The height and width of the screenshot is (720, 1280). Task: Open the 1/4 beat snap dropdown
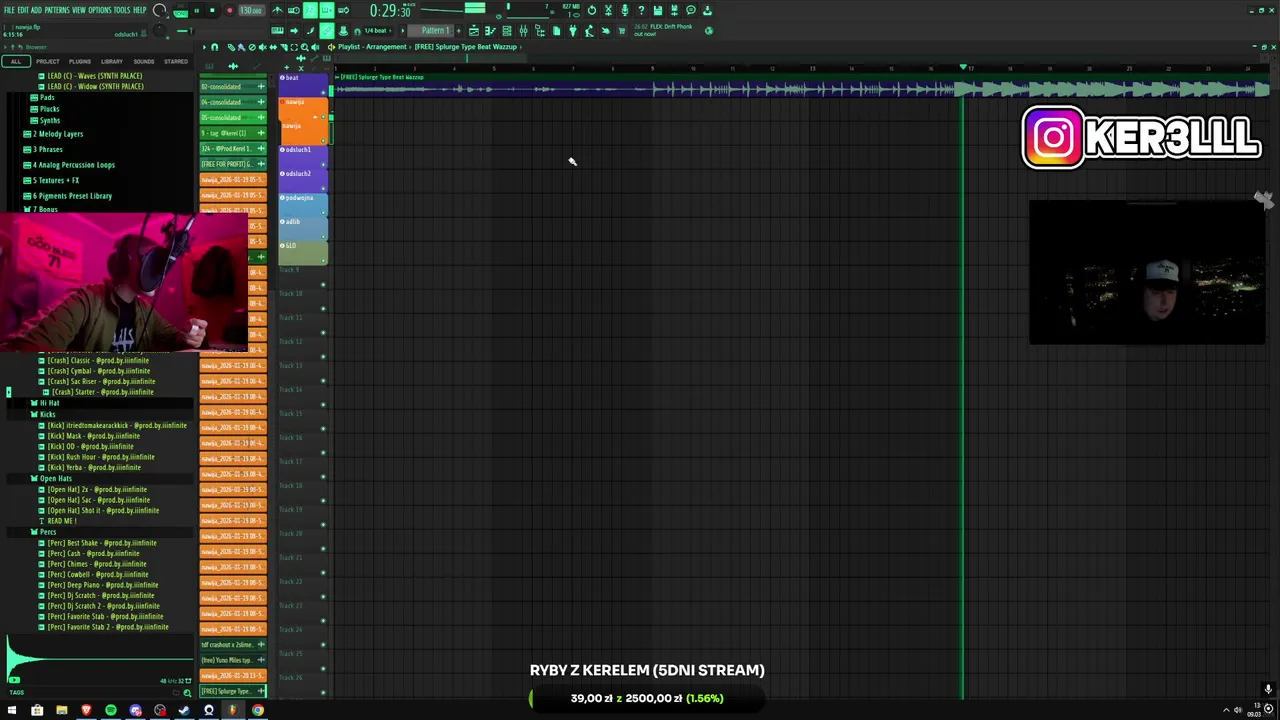378,31
